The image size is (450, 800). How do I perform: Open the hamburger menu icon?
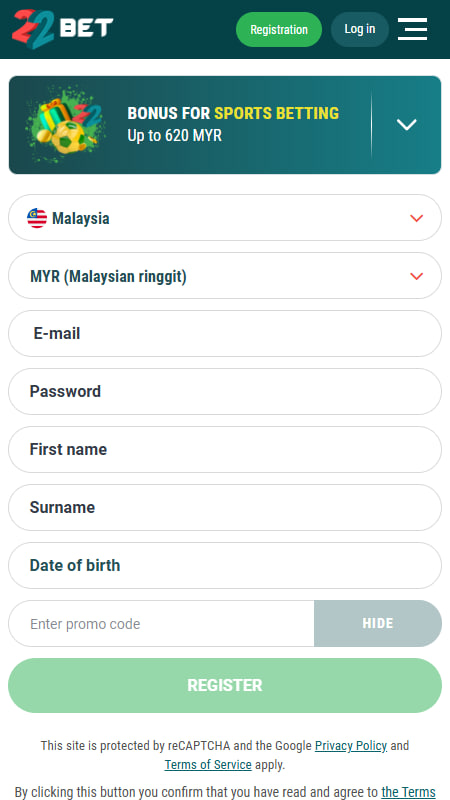[412, 29]
